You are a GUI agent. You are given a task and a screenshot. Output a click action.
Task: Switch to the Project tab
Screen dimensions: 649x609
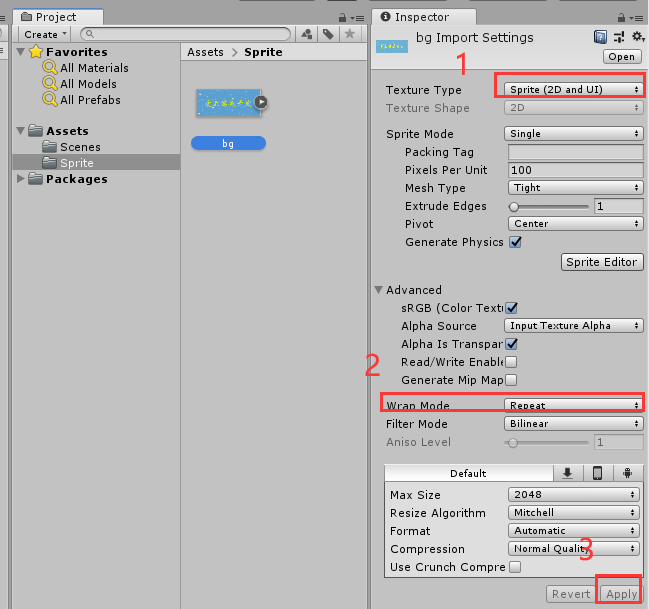58,17
